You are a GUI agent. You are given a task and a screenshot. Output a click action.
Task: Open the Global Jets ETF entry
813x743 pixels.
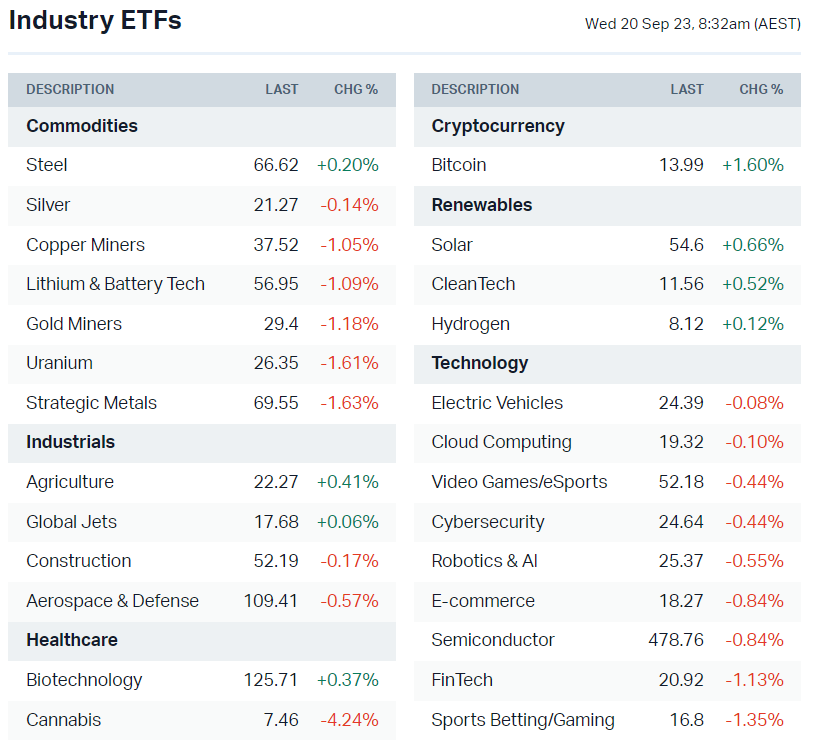[x=71, y=522]
